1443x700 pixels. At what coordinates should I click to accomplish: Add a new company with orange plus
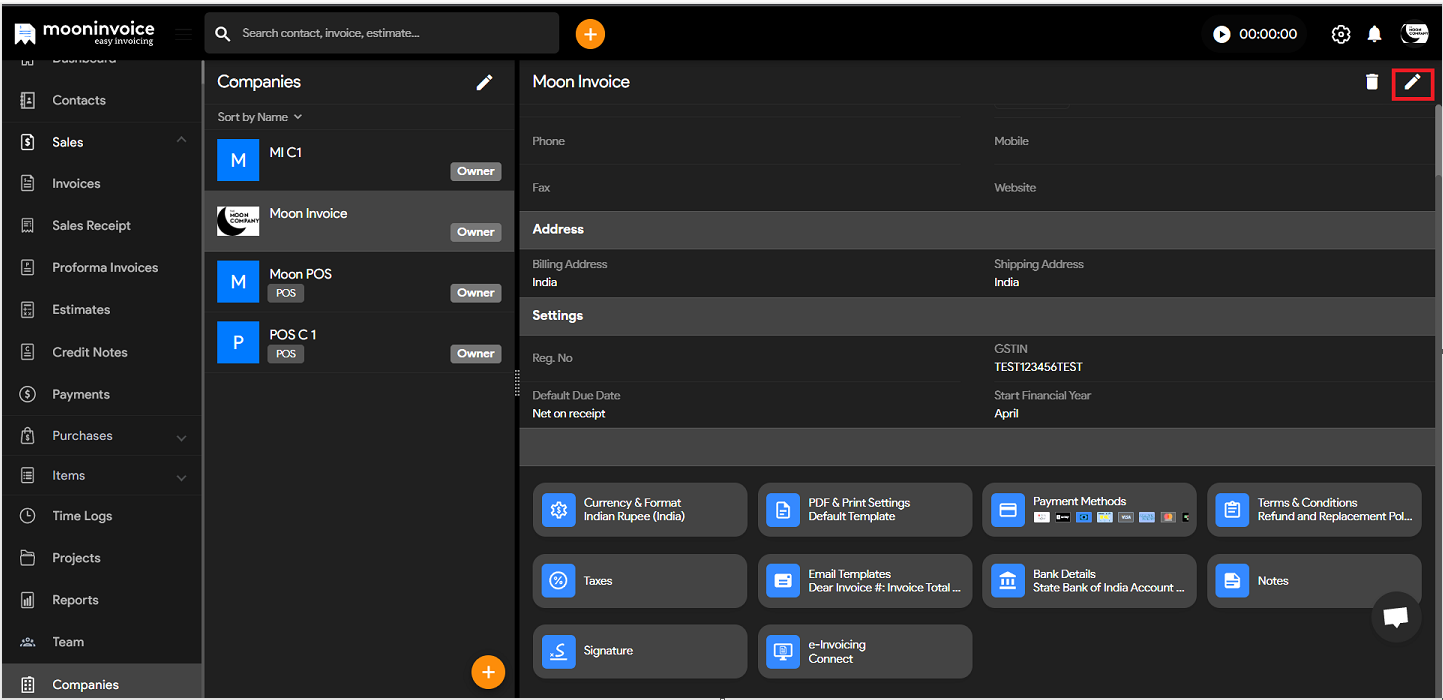click(488, 672)
